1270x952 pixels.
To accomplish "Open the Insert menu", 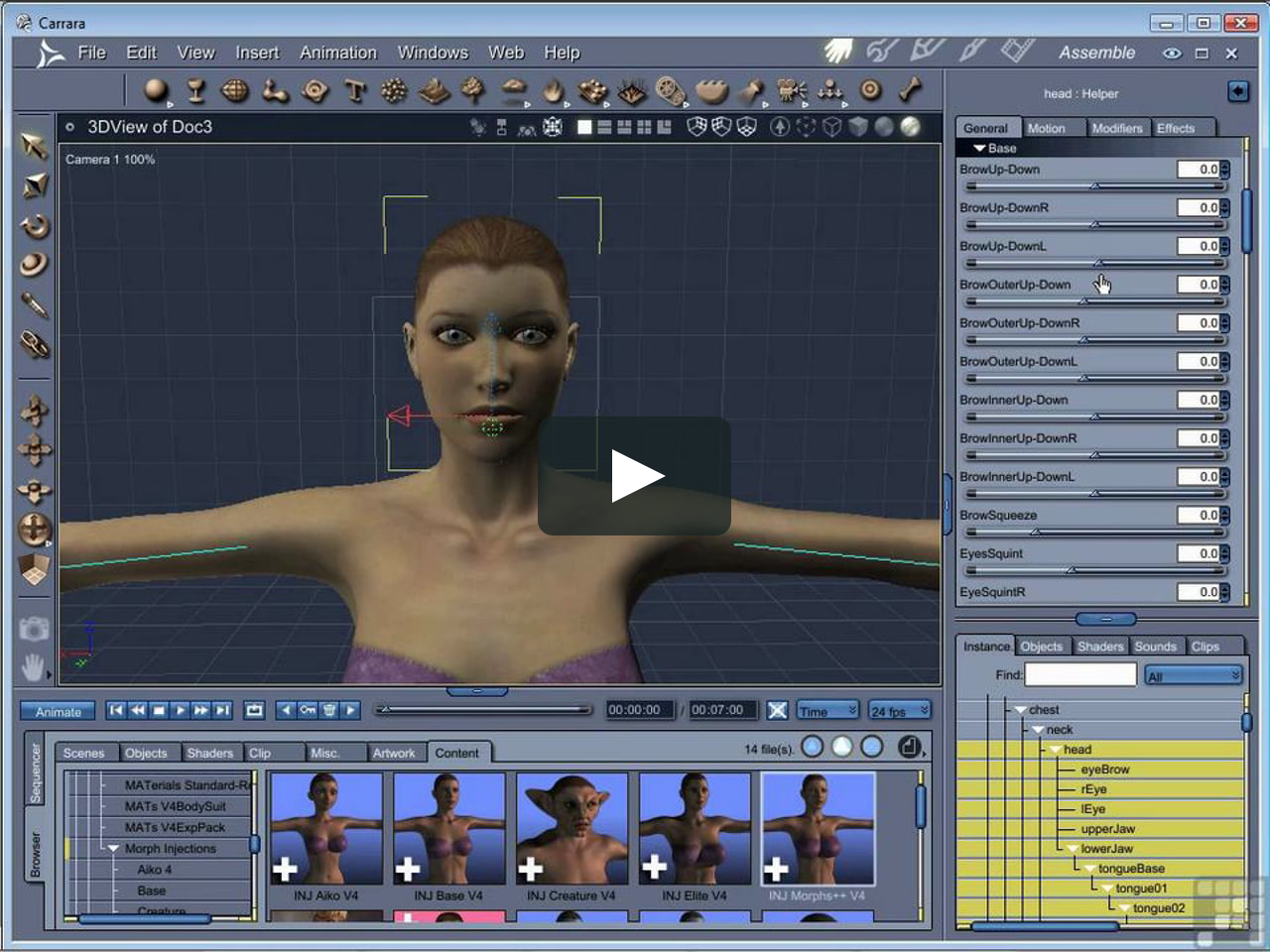I will click(257, 53).
